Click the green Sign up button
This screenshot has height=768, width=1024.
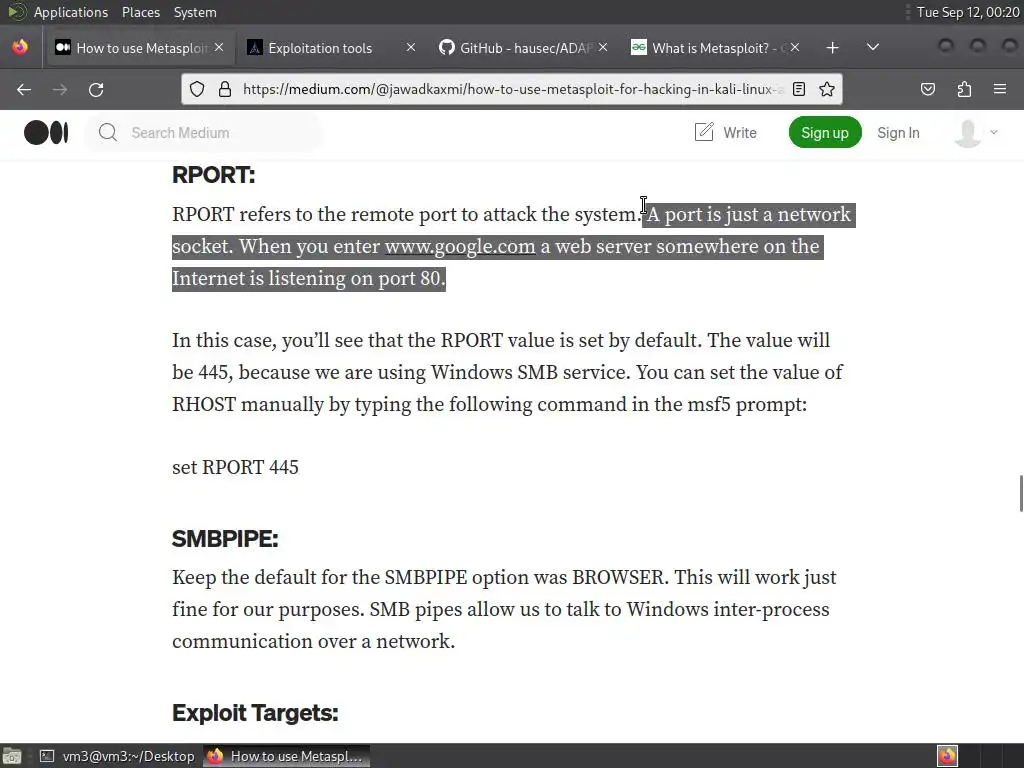click(x=825, y=133)
